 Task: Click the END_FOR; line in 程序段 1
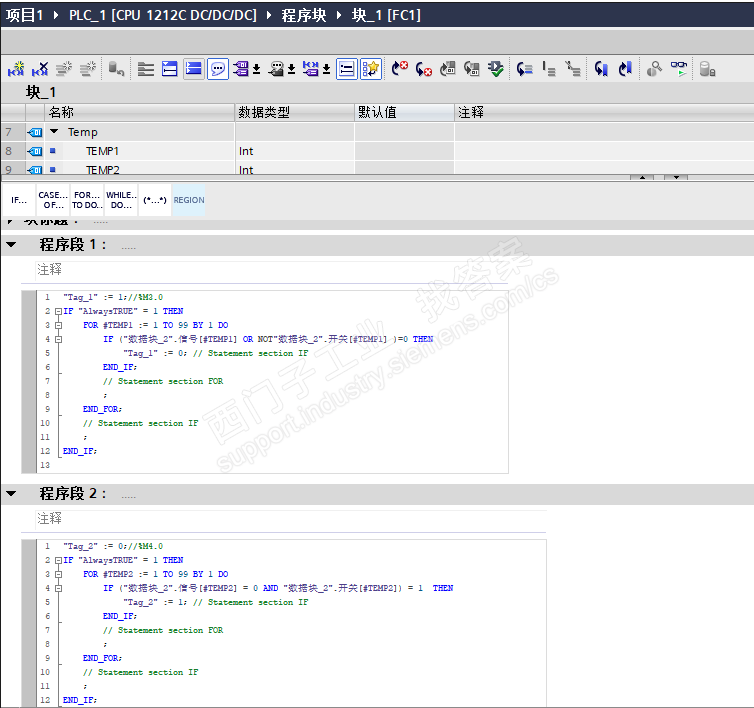point(102,409)
